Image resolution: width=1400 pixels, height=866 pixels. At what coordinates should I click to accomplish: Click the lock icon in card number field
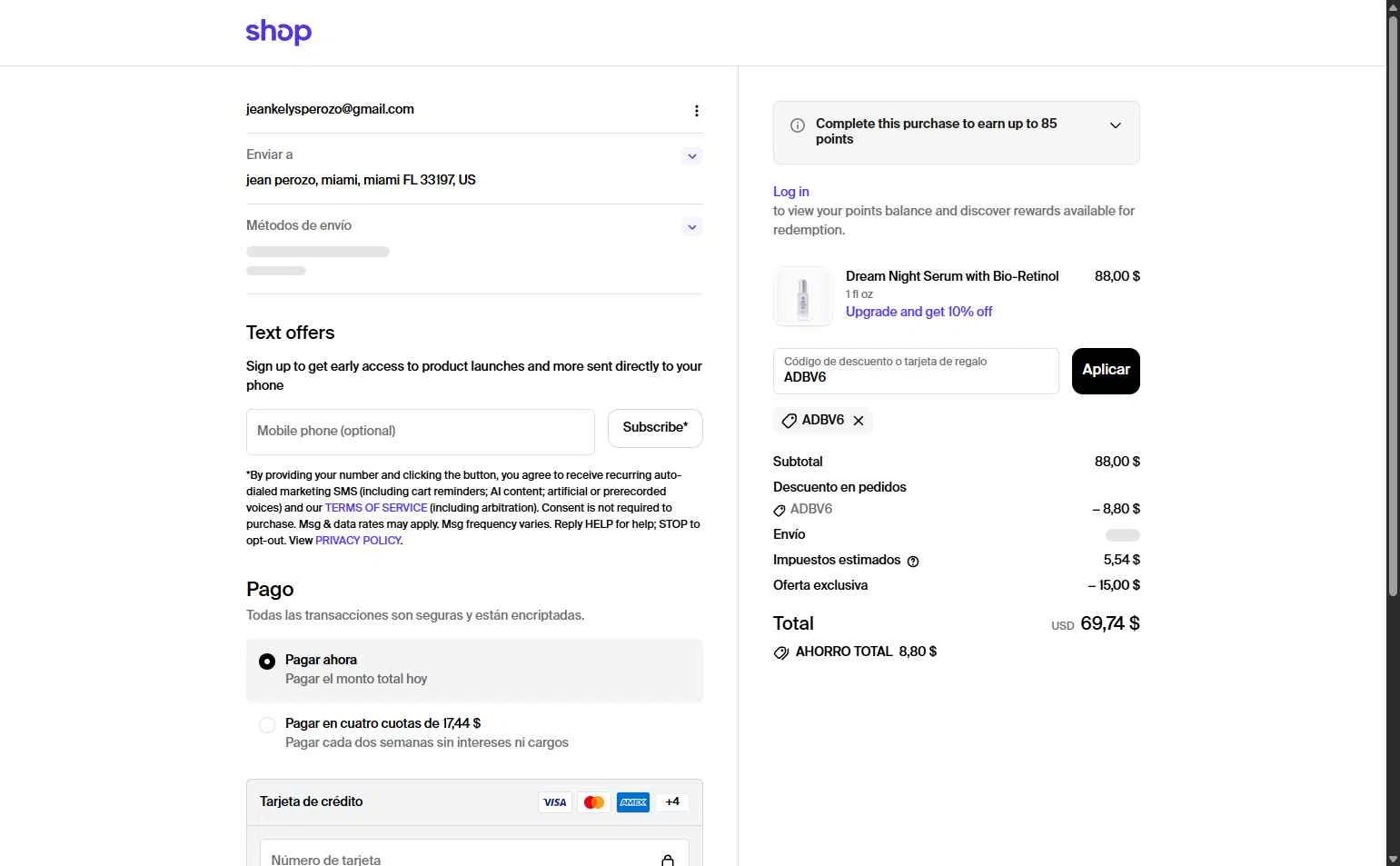pos(668,860)
